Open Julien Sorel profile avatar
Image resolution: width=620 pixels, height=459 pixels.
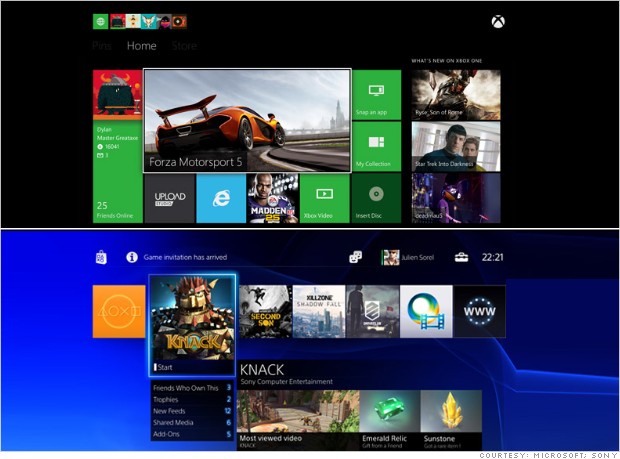click(390, 258)
